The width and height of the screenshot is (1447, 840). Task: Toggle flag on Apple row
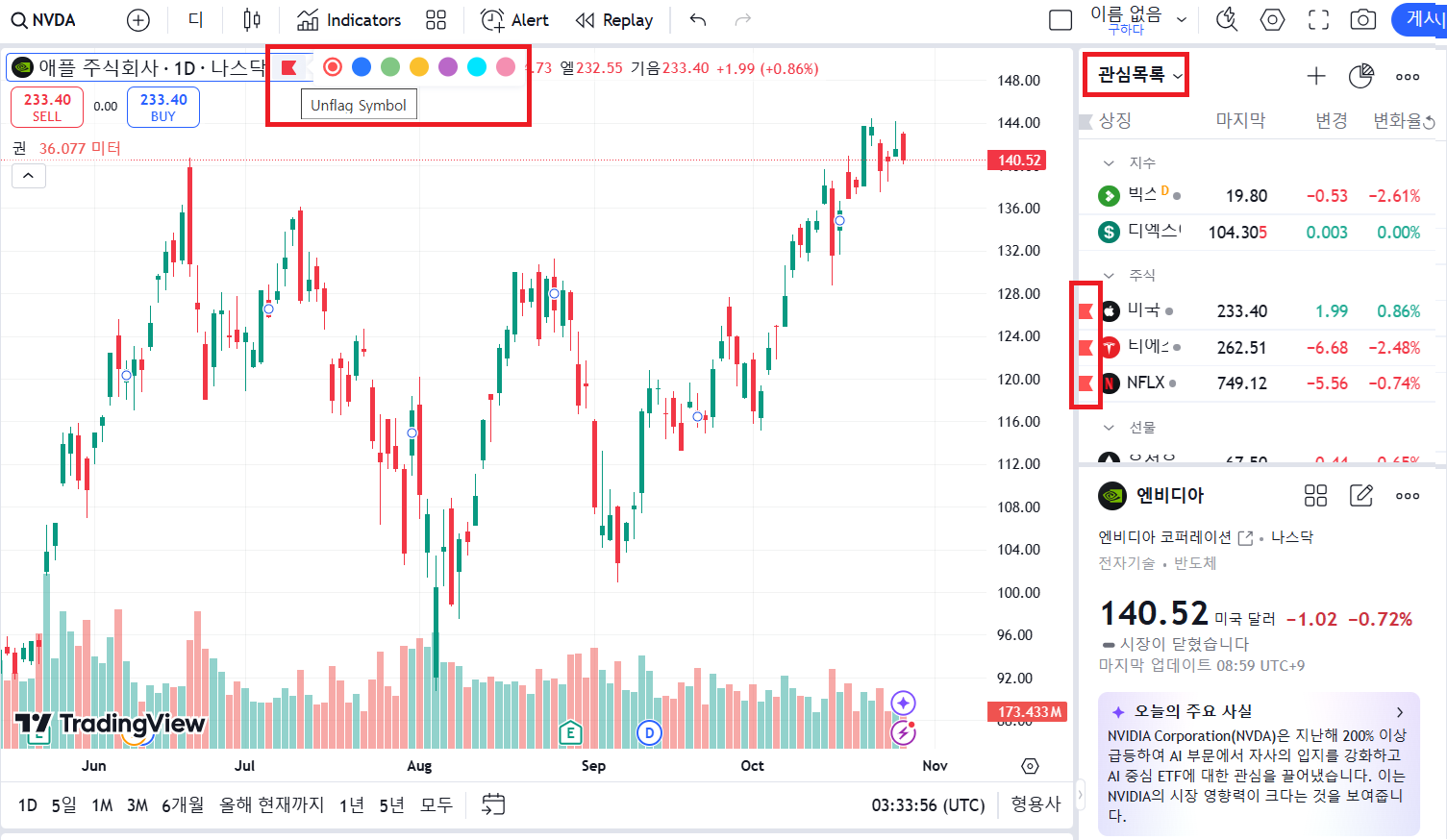[1086, 310]
